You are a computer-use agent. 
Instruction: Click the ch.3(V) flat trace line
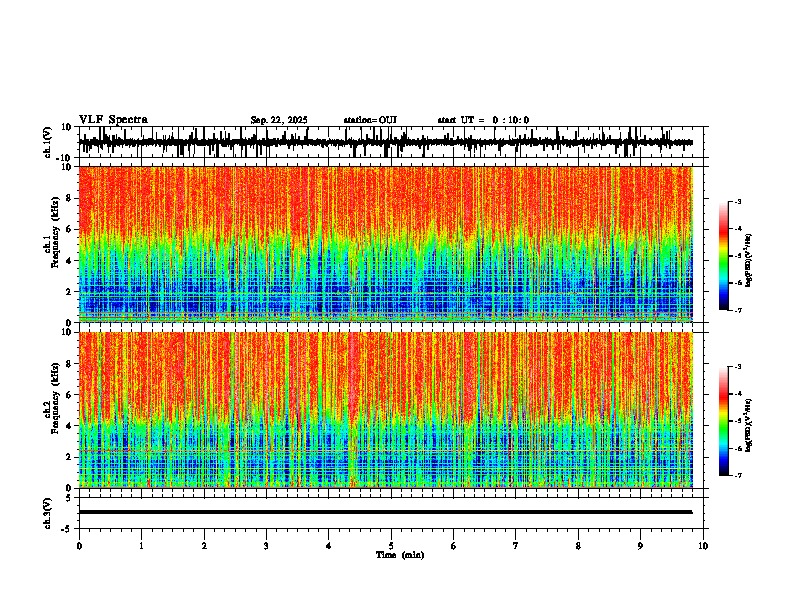[385, 512]
